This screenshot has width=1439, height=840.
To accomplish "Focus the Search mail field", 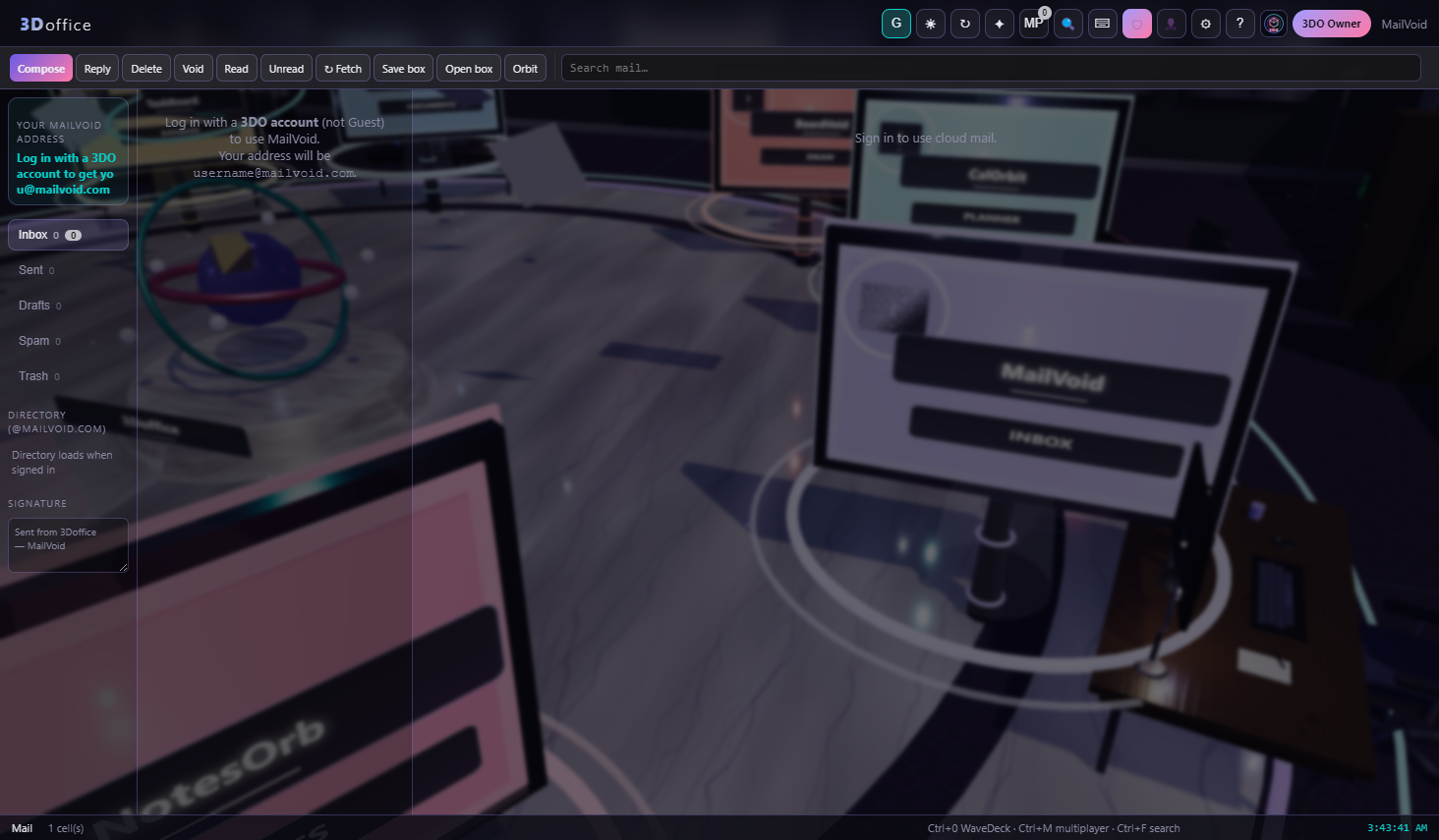I will pos(991,68).
